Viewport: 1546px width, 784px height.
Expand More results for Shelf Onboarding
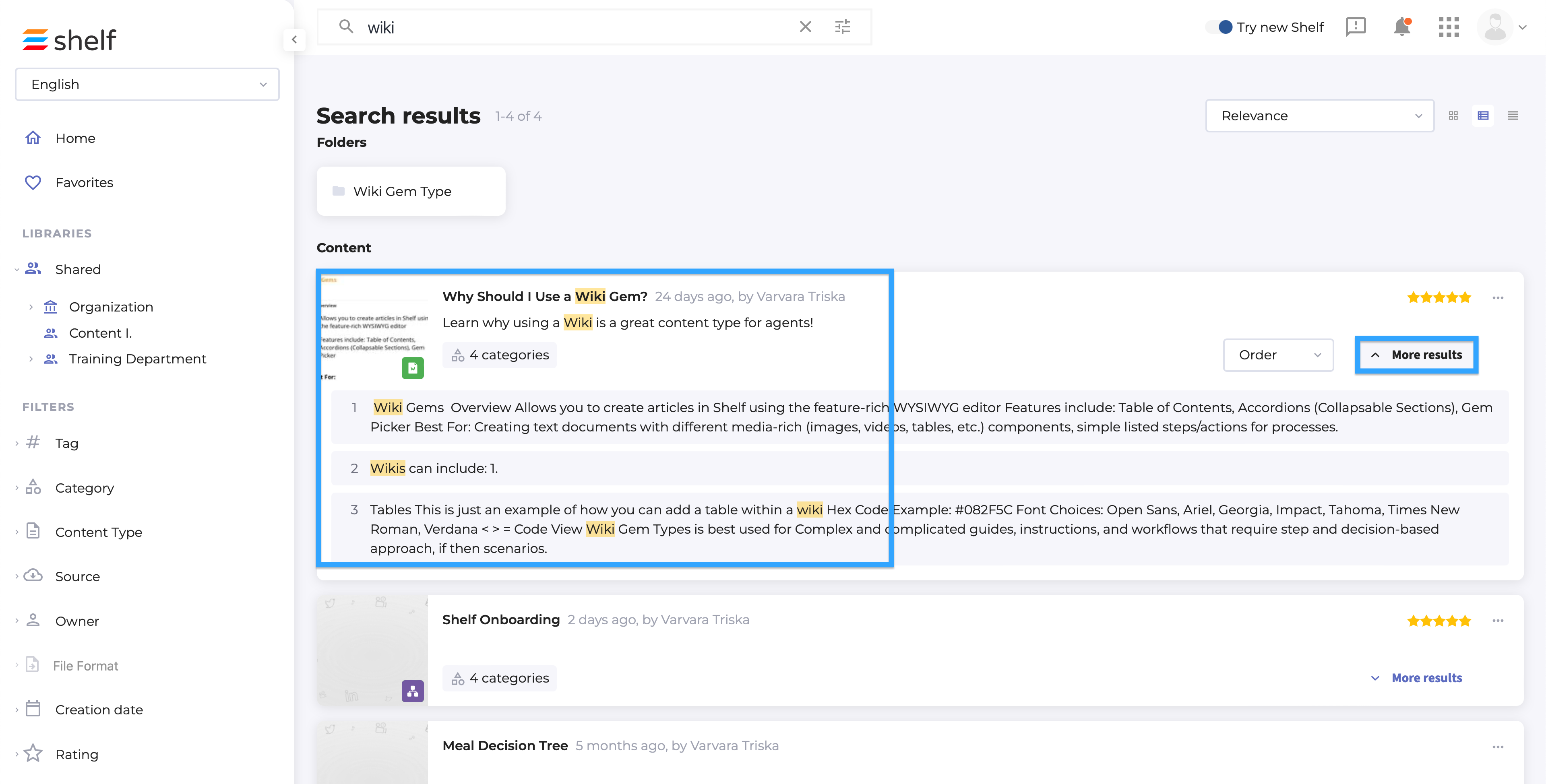tap(1416, 678)
